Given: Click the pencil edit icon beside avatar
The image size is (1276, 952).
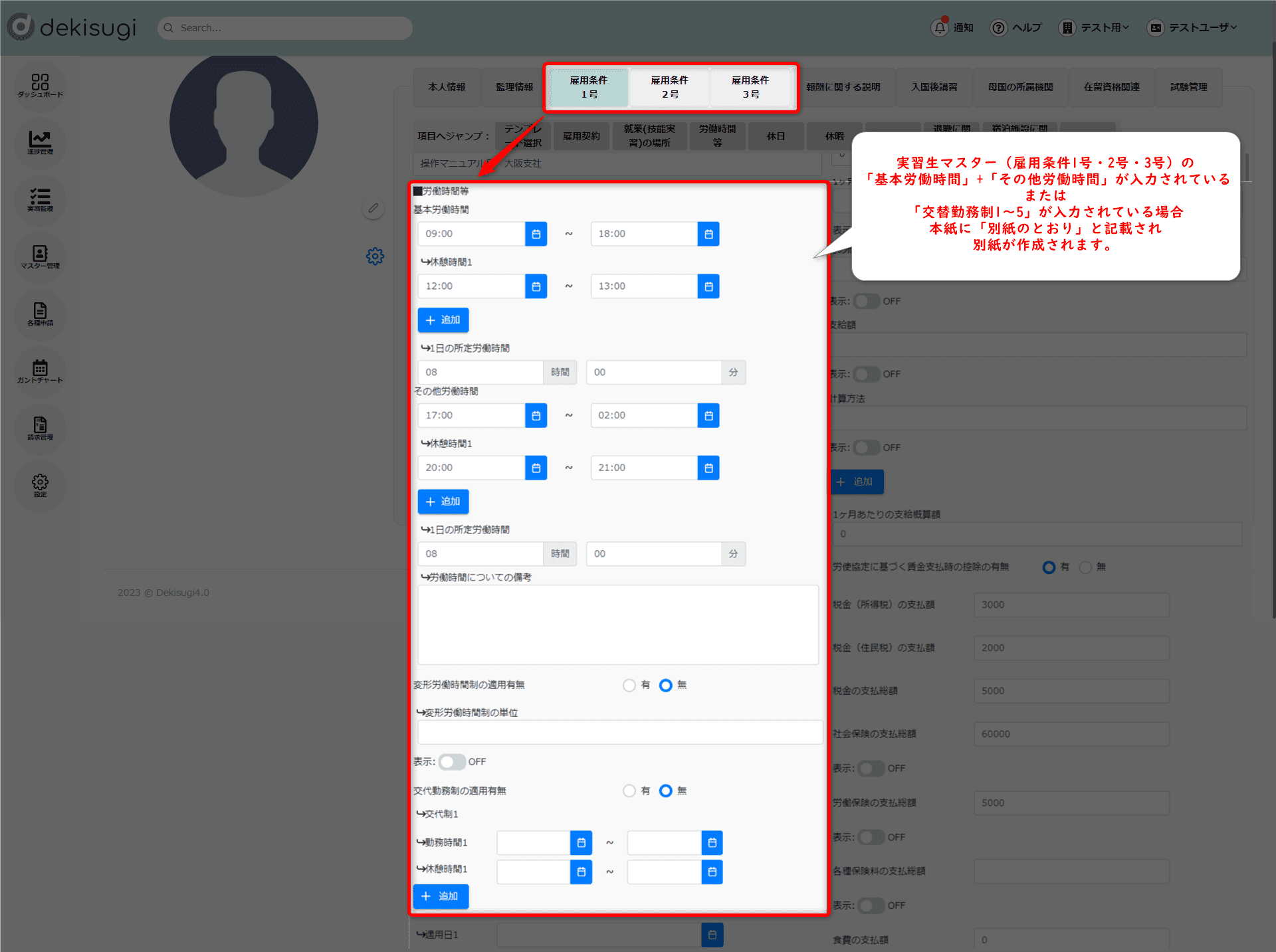Looking at the screenshot, I should coord(373,209).
